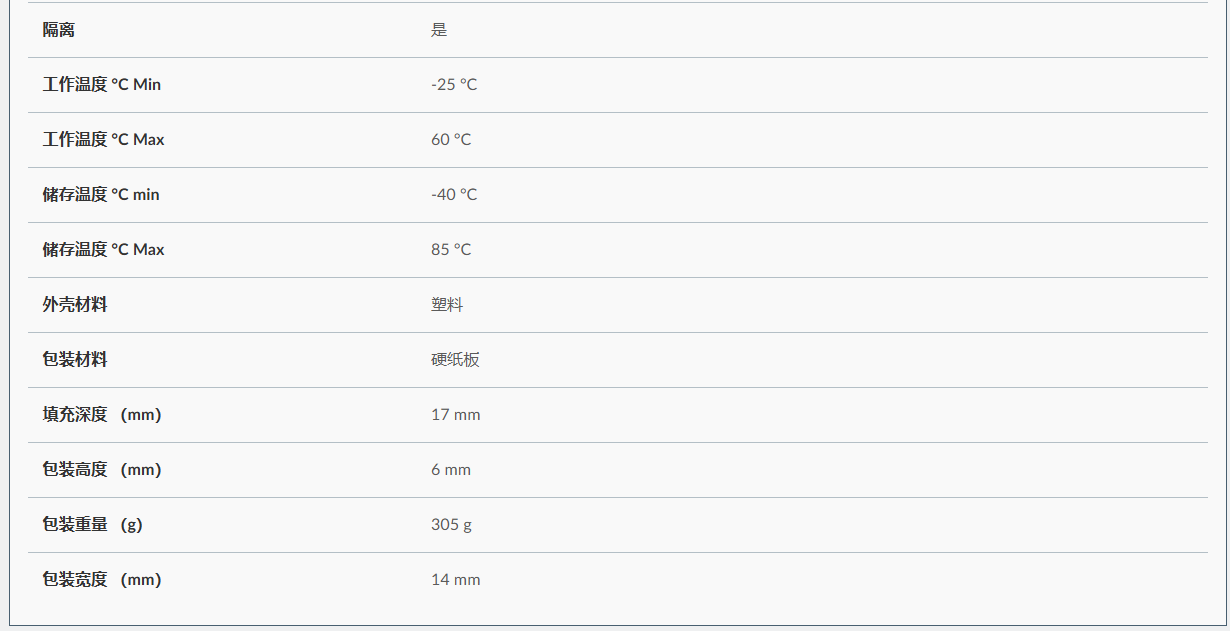The width and height of the screenshot is (1230, 631).
Task: Select the 305 g weight value
Action: (x=451, y=525)
